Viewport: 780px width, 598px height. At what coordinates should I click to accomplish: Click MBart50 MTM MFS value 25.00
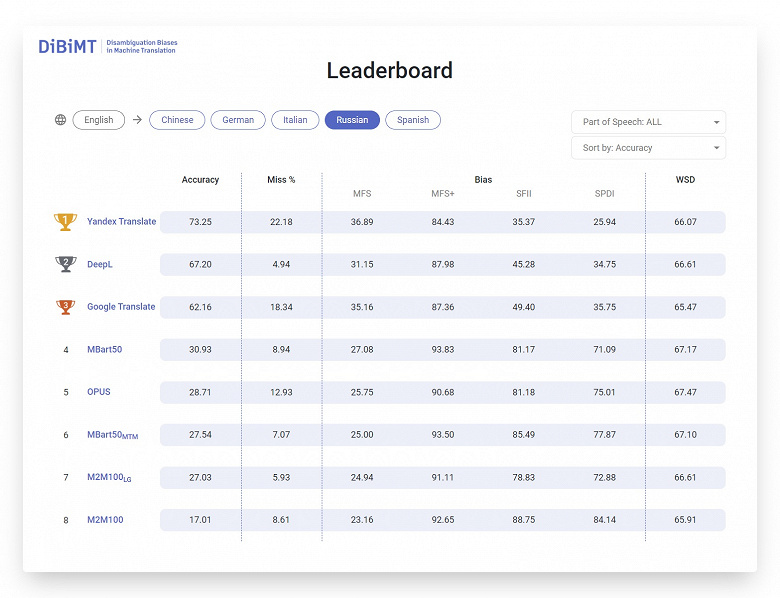coord(362,434)
